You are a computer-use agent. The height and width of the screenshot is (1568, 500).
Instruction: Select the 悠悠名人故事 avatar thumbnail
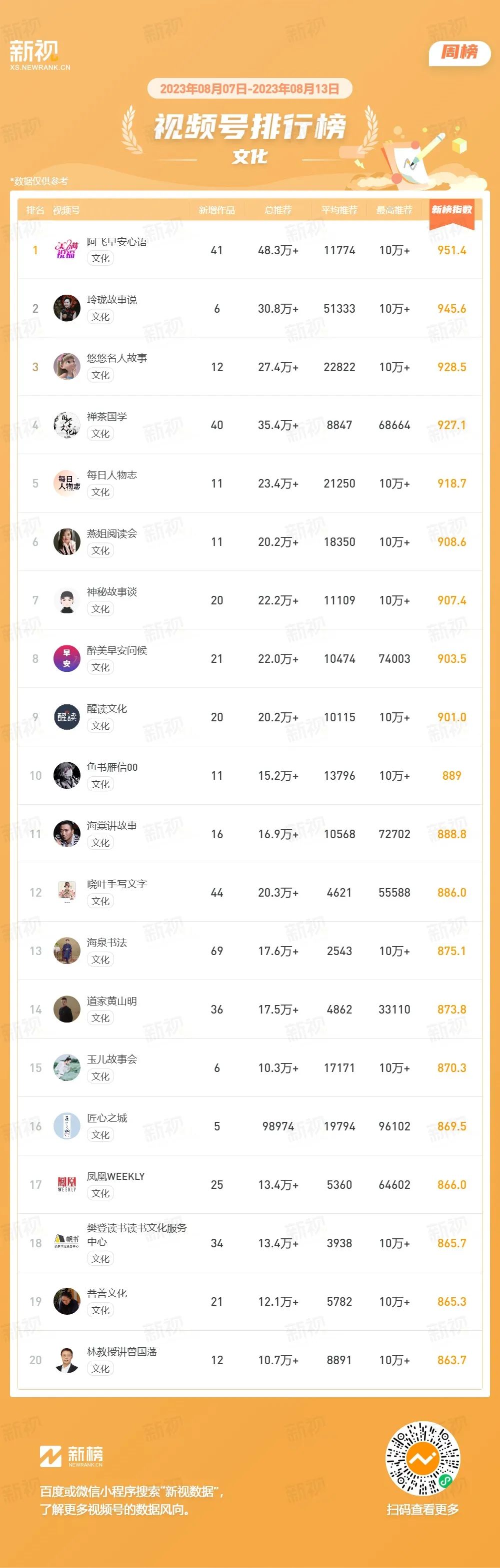[67, 367]
